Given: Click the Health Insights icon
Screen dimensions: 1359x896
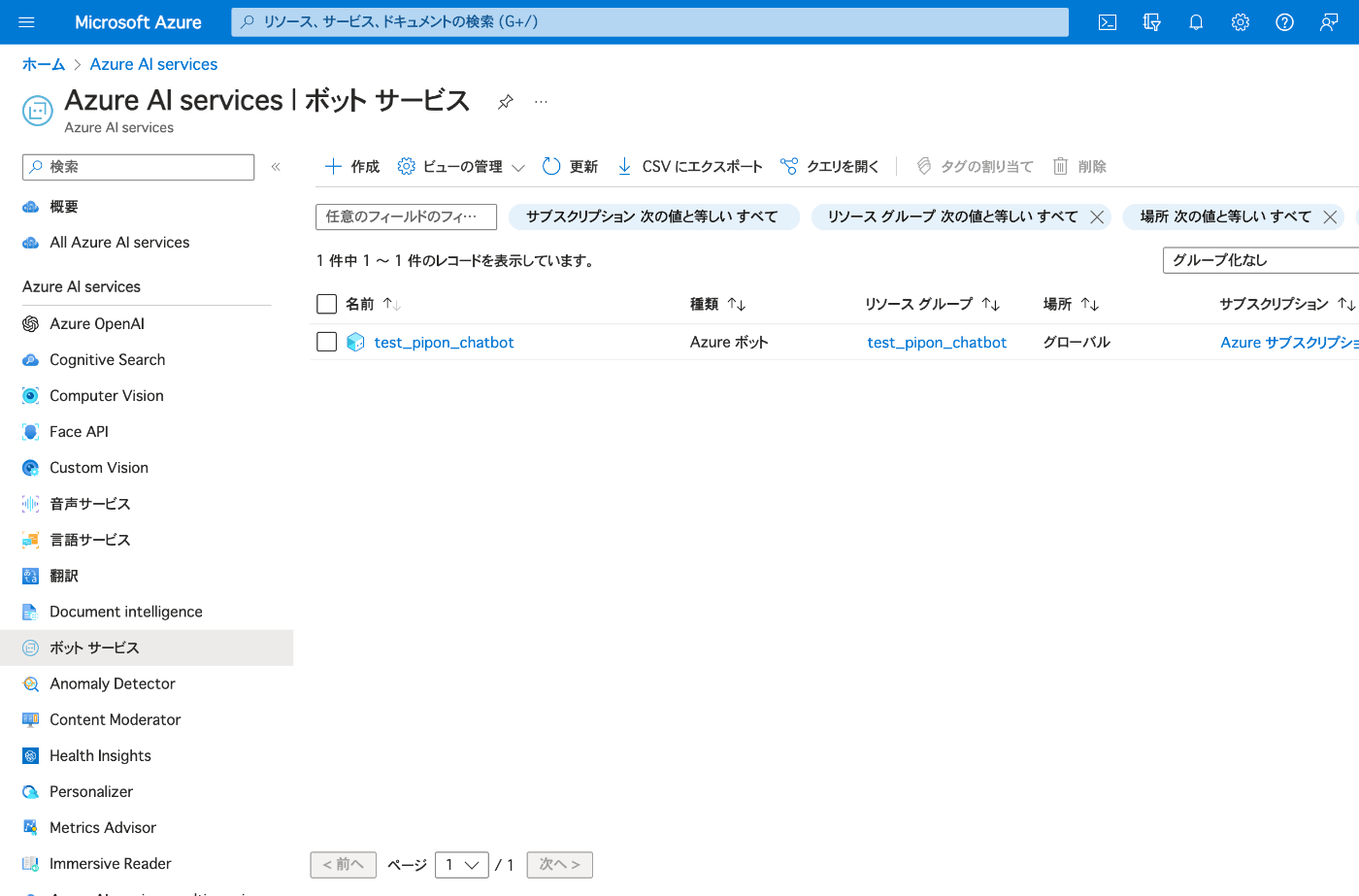Looking at the screenshot, I should (x=31, y=755).
